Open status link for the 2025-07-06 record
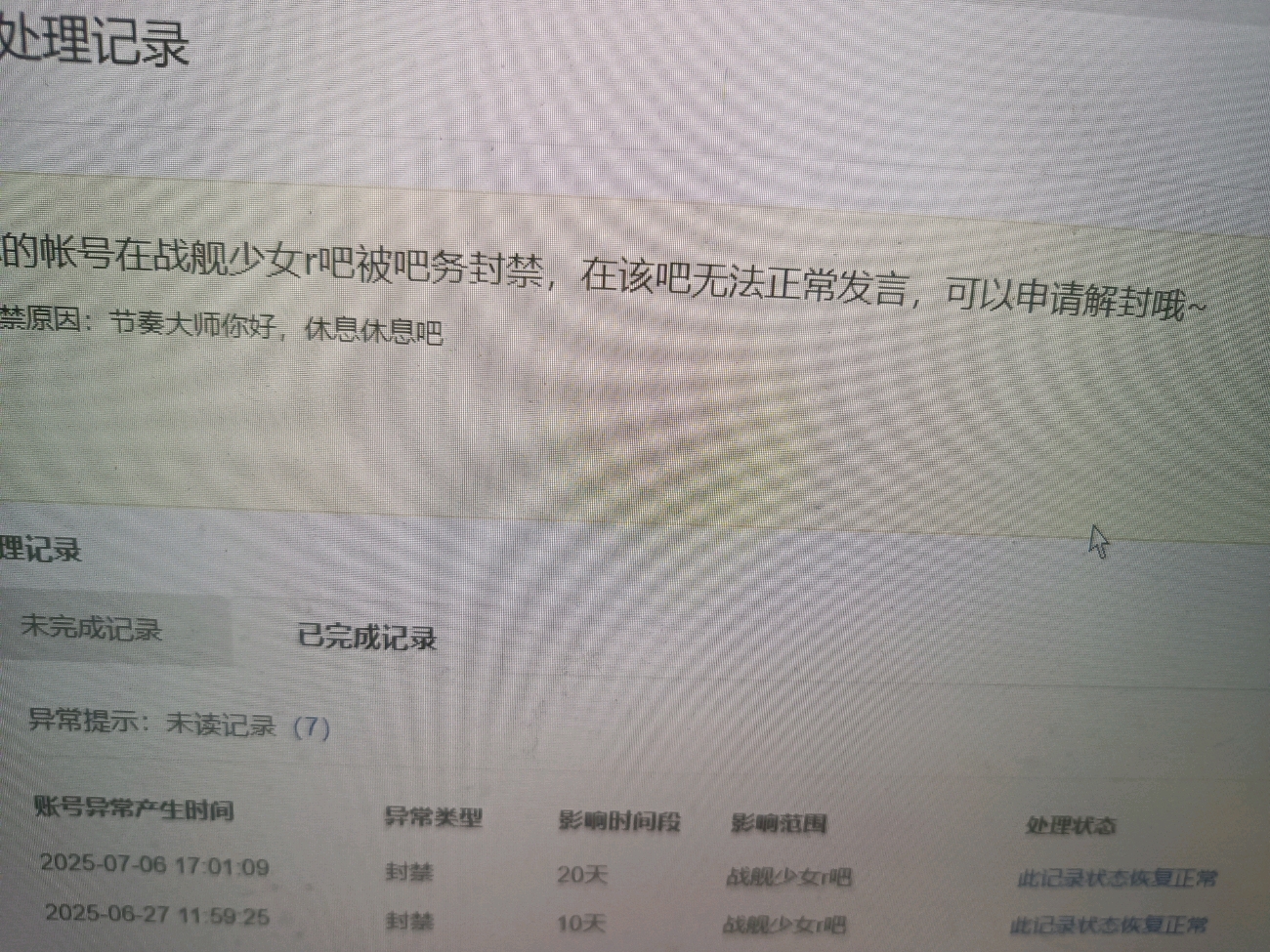 1117,878
